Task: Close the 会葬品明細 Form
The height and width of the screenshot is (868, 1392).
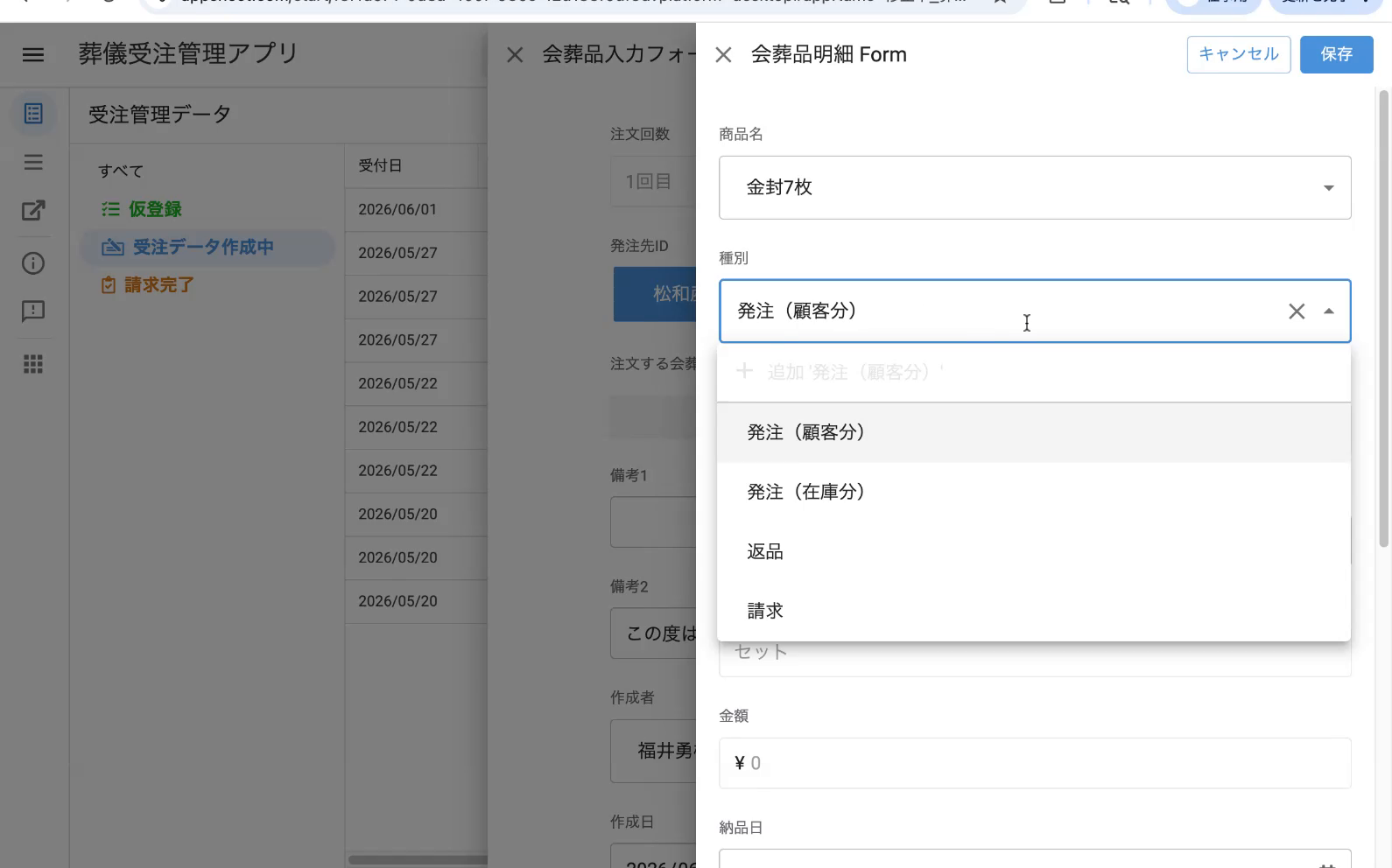Action: (x=723, y=55)
